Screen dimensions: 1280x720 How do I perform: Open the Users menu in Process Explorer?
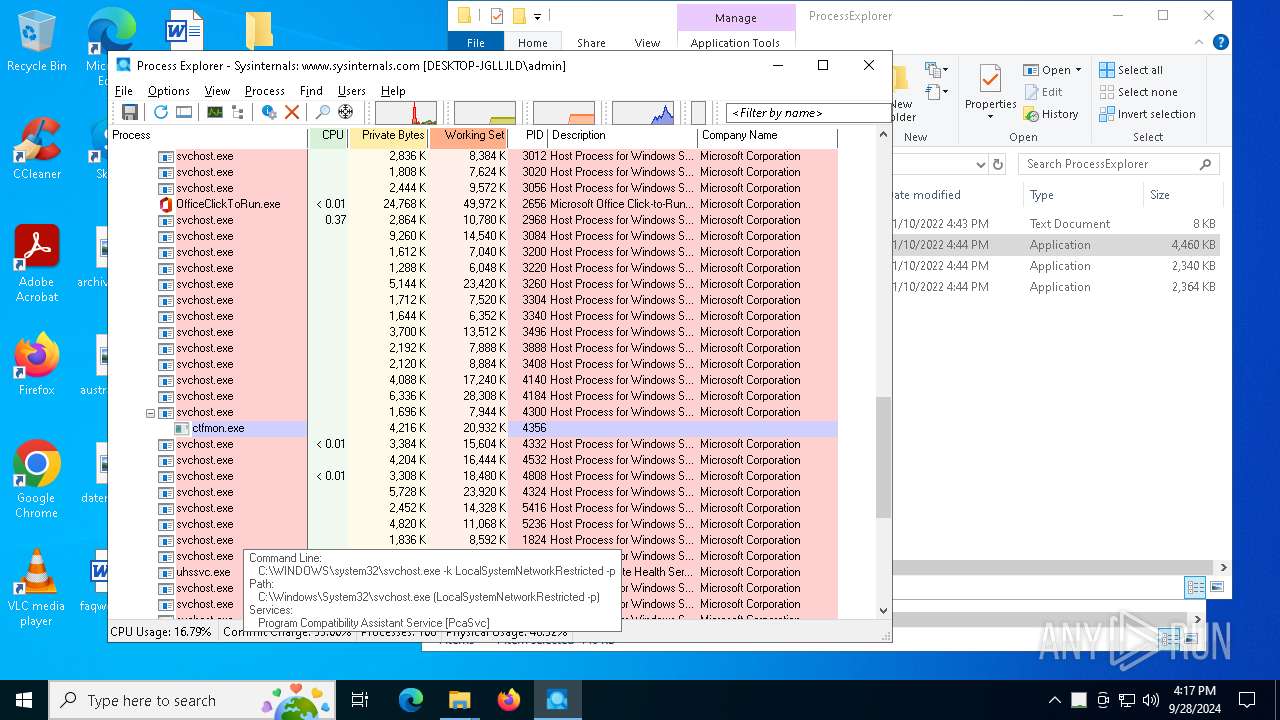[352, 90]
